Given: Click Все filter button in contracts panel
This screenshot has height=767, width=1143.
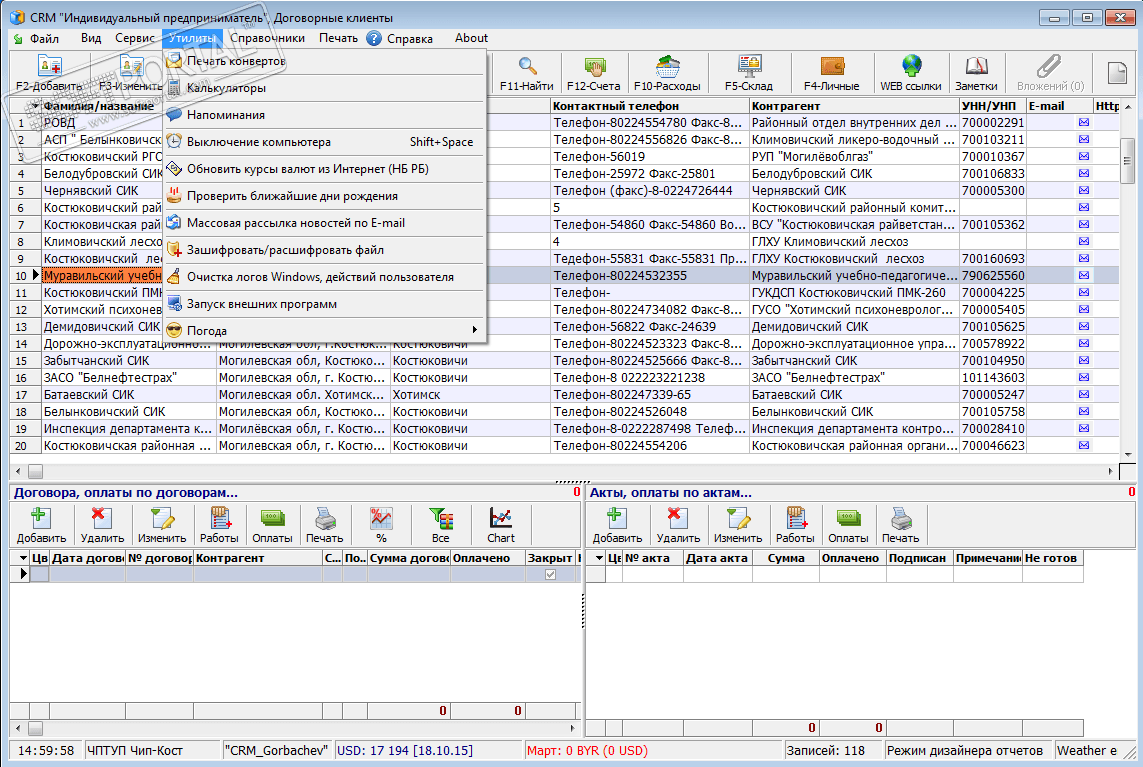Looking at the screenshot, I should (441, 526).
